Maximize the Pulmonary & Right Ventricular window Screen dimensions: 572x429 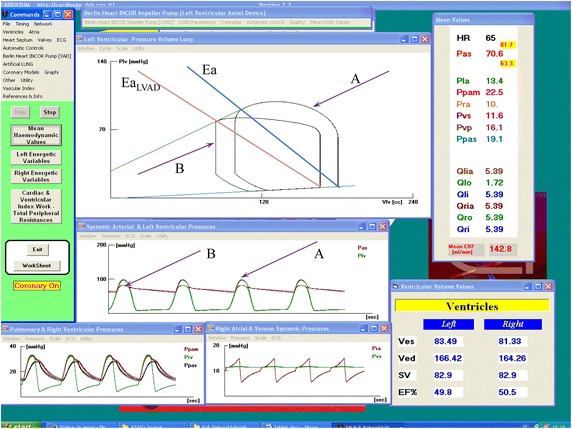coord(188,329)
